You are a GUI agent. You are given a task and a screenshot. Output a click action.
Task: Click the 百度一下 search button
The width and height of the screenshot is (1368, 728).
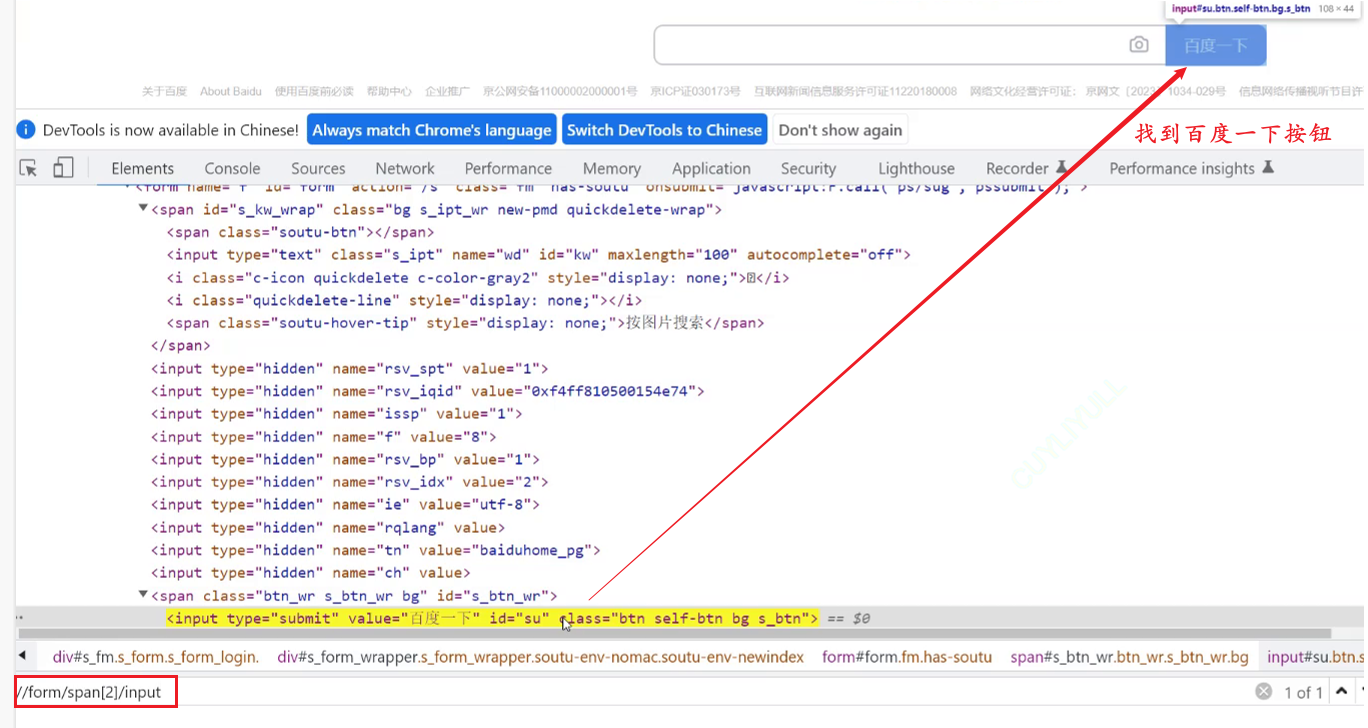pos(1215,46)
